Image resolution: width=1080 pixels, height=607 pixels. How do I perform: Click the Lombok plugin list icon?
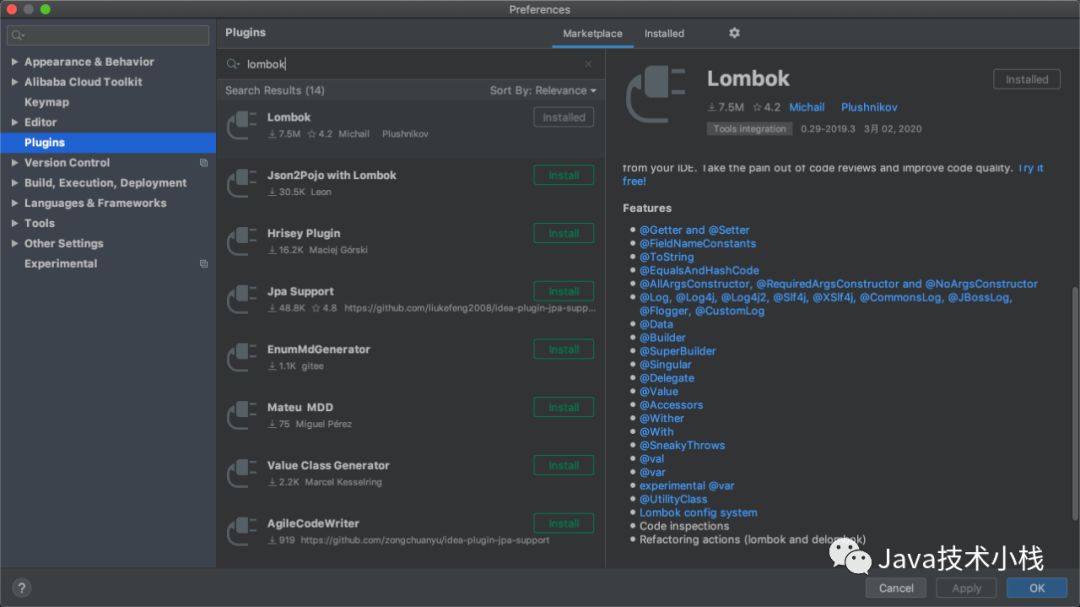point(242,125)
